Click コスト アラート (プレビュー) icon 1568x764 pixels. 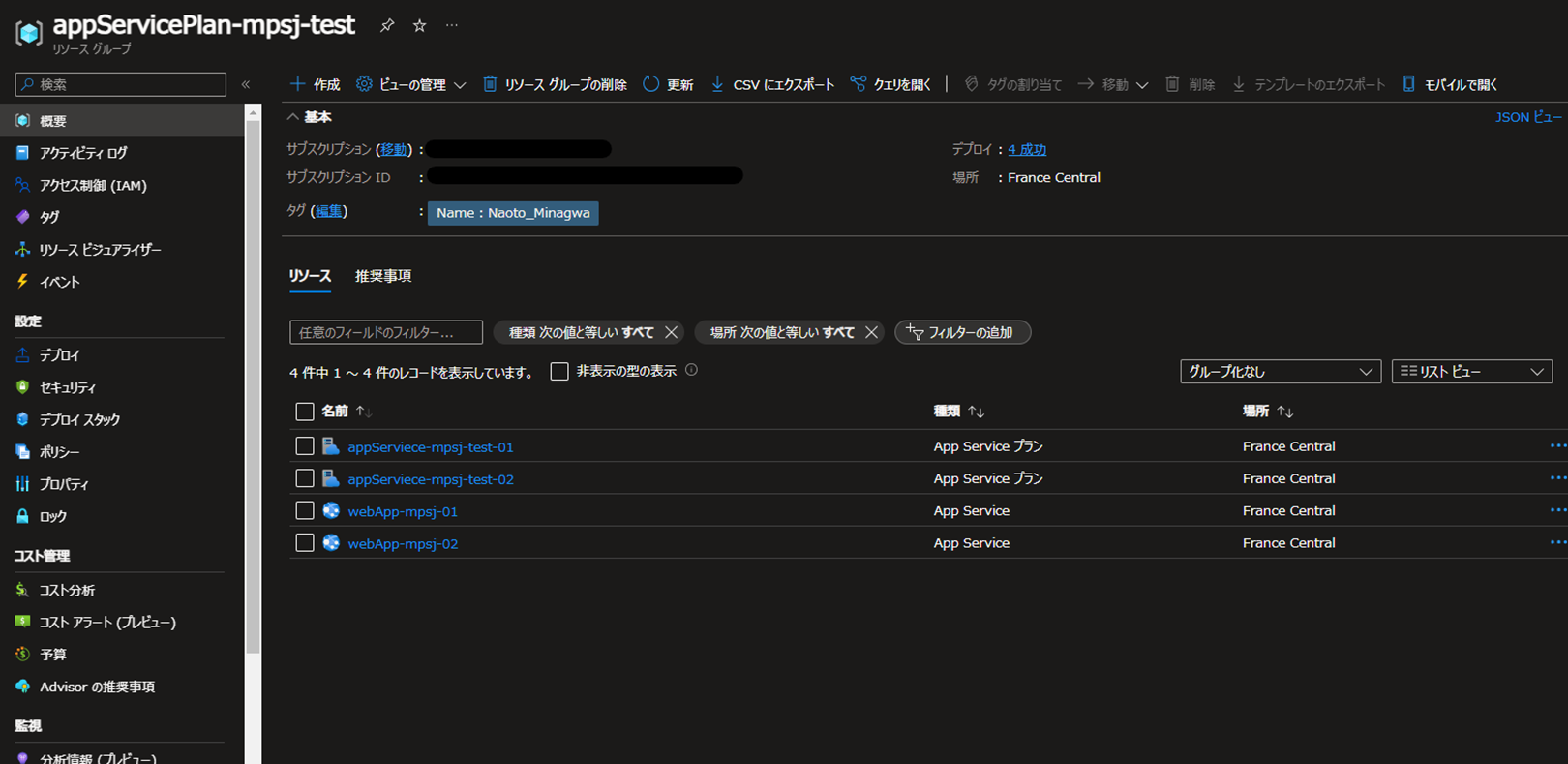[x=22, y=622]
